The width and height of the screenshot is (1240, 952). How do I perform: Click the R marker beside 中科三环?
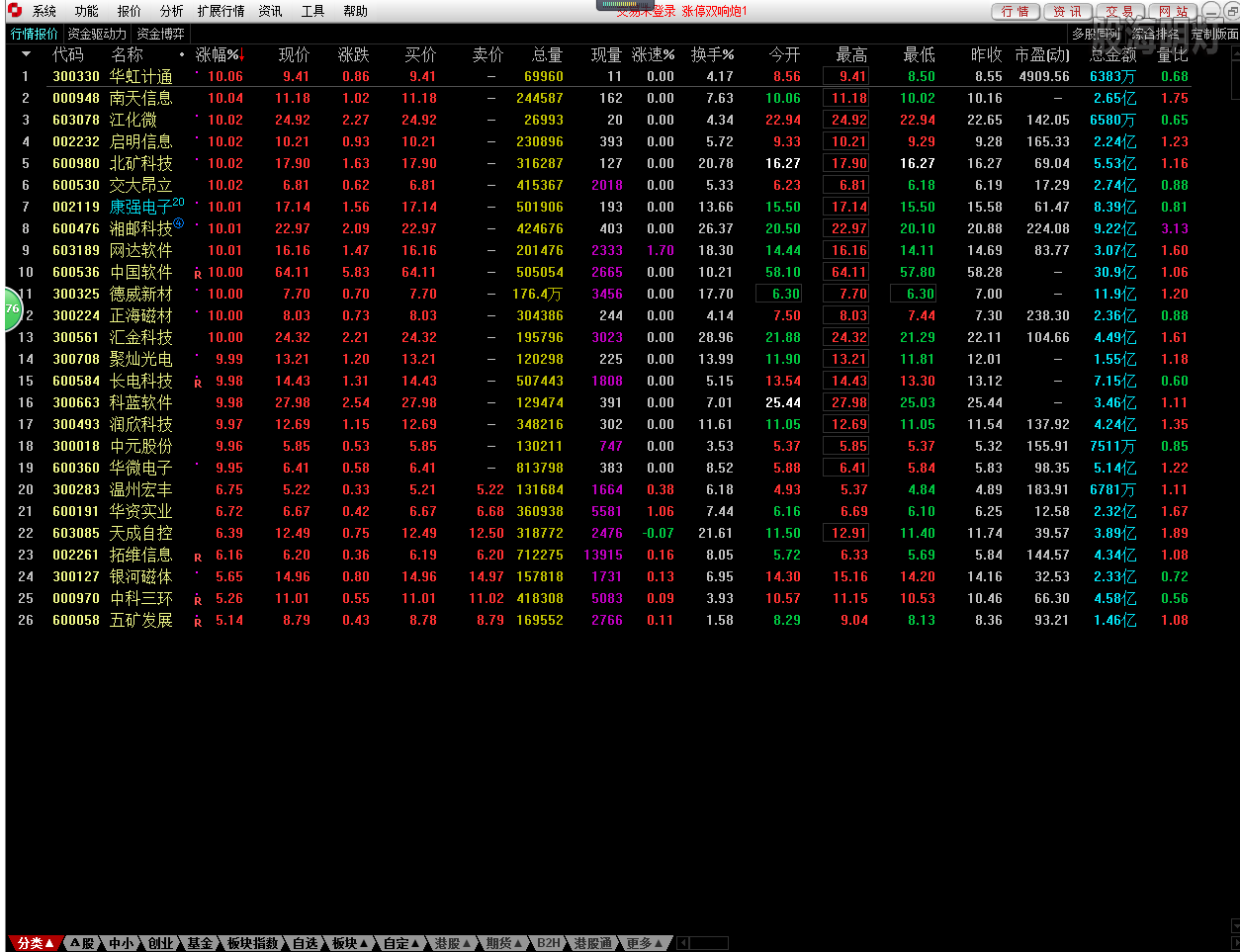[198, 600]
